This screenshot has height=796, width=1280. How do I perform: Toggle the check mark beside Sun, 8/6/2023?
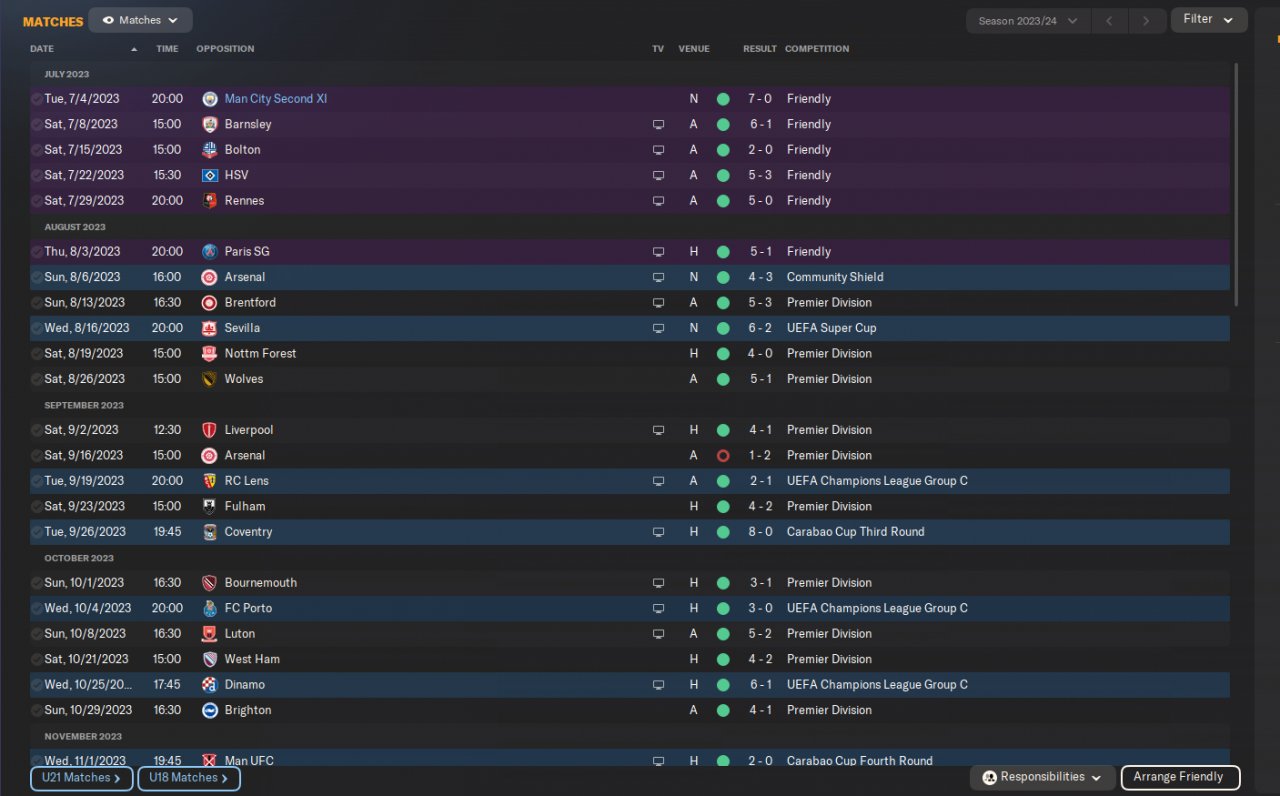pyautogui.click(x=37, y=277)
